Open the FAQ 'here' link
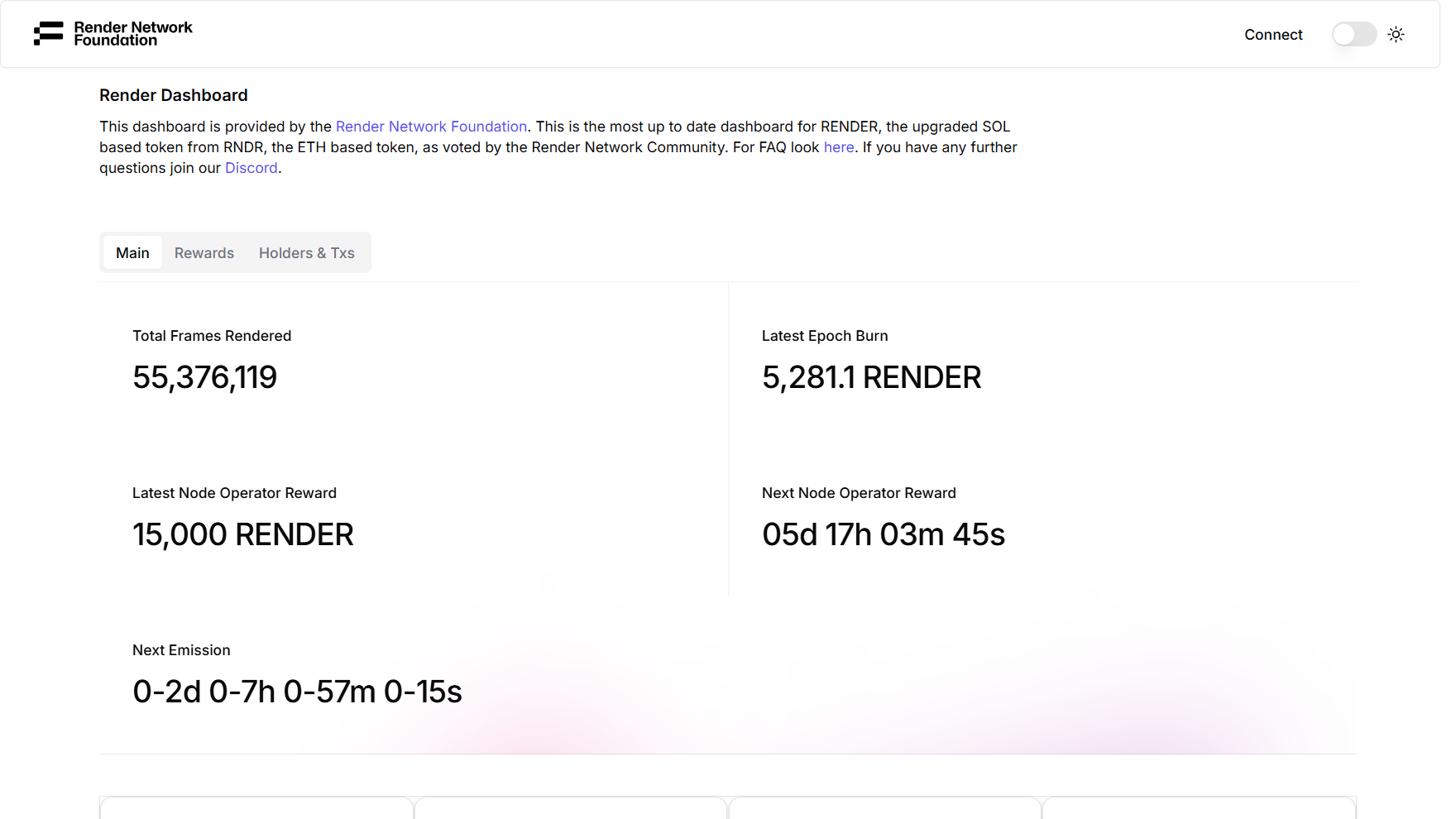 [839, 147]
